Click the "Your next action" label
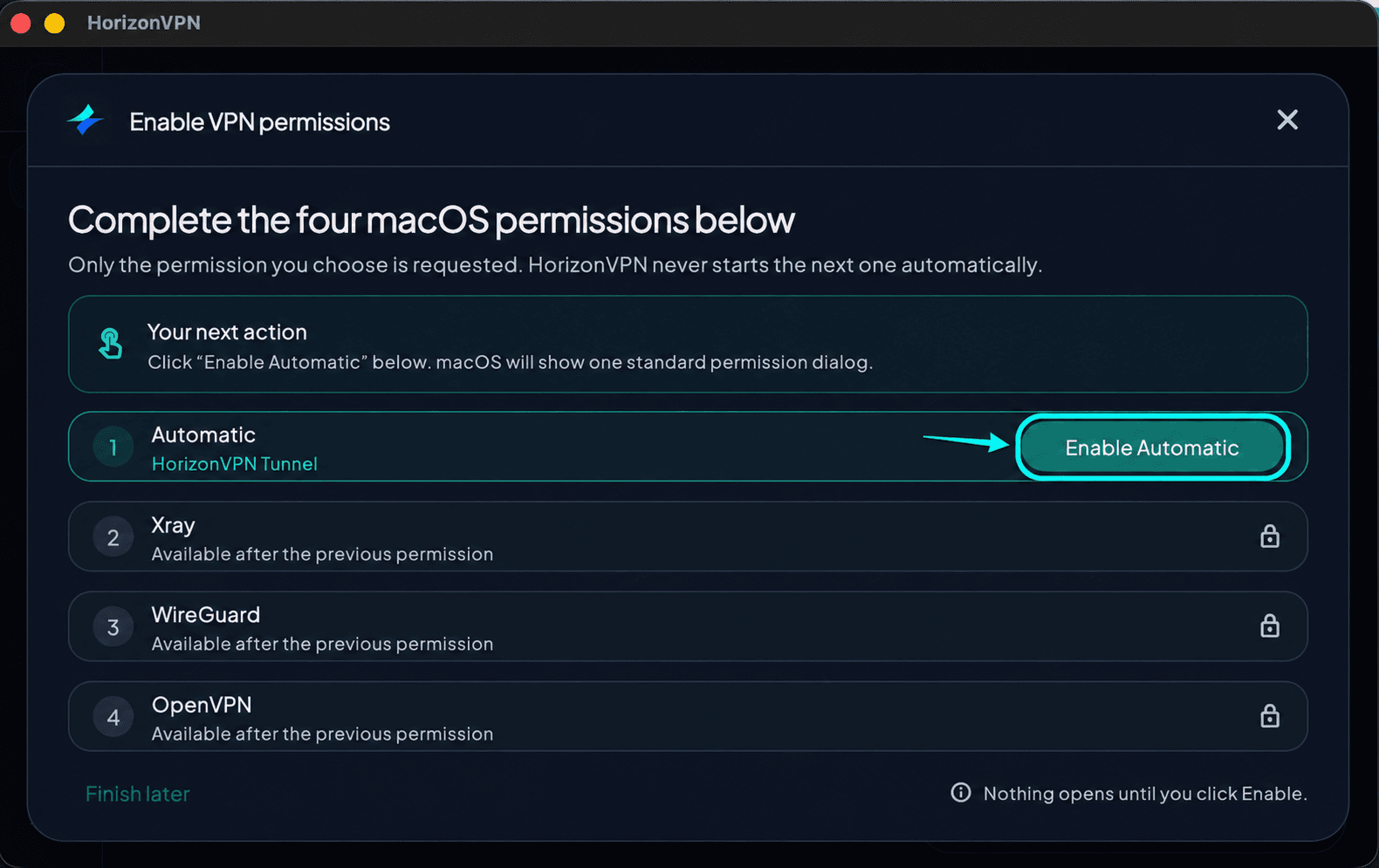 pos(227,331)
